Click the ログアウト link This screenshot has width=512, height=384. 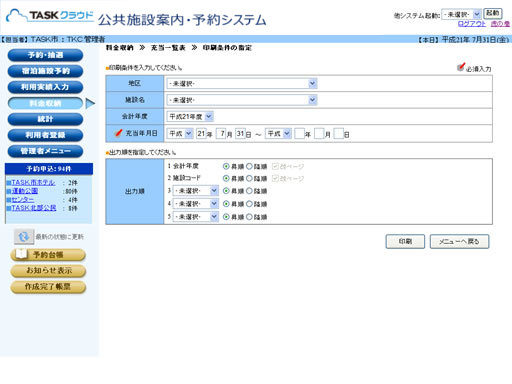tap(472, 24)
